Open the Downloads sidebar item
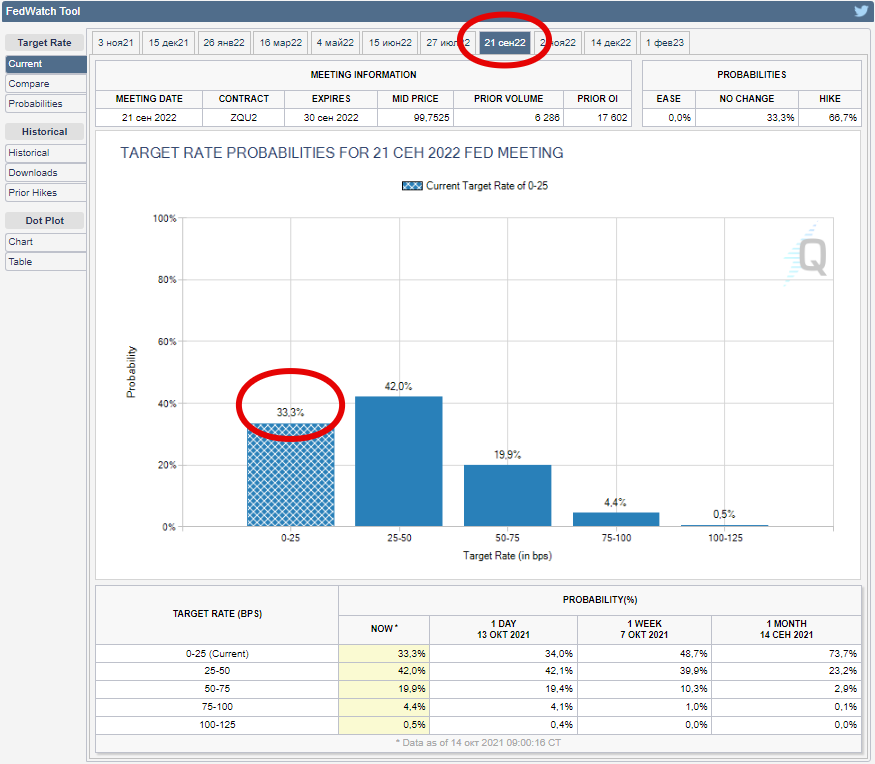The height and width of the screenshot is (764, 875). pyautogui.click(x=46, y=173)
